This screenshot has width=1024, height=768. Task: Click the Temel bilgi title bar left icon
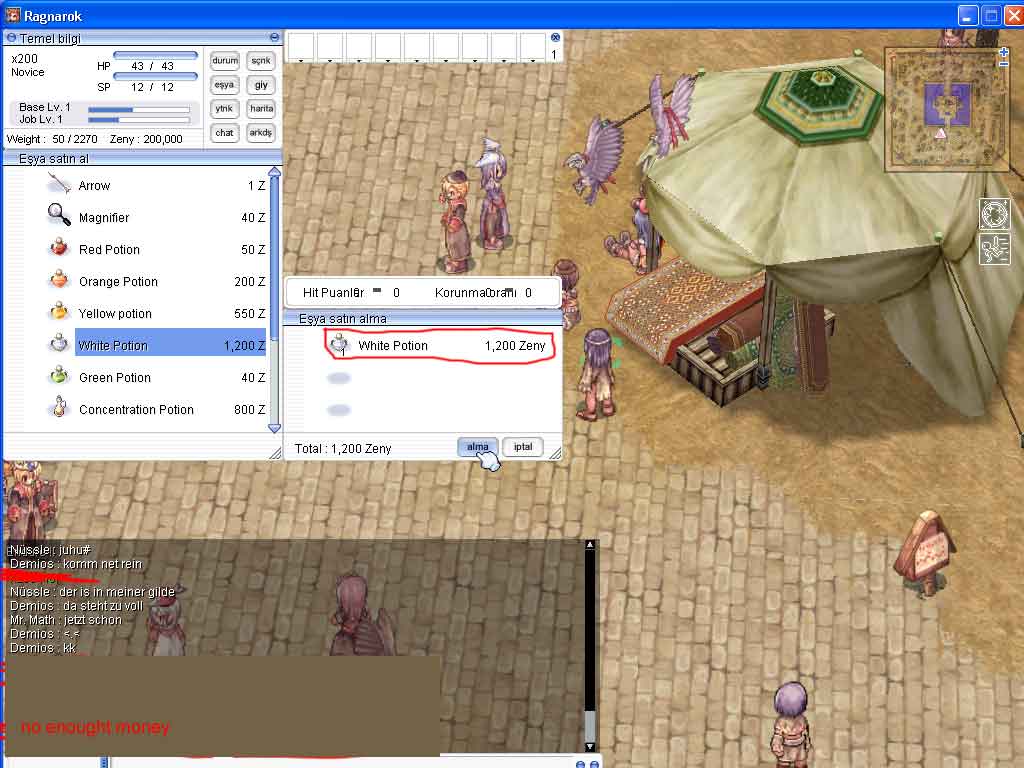pyautogui.click(x=11, y=38)
